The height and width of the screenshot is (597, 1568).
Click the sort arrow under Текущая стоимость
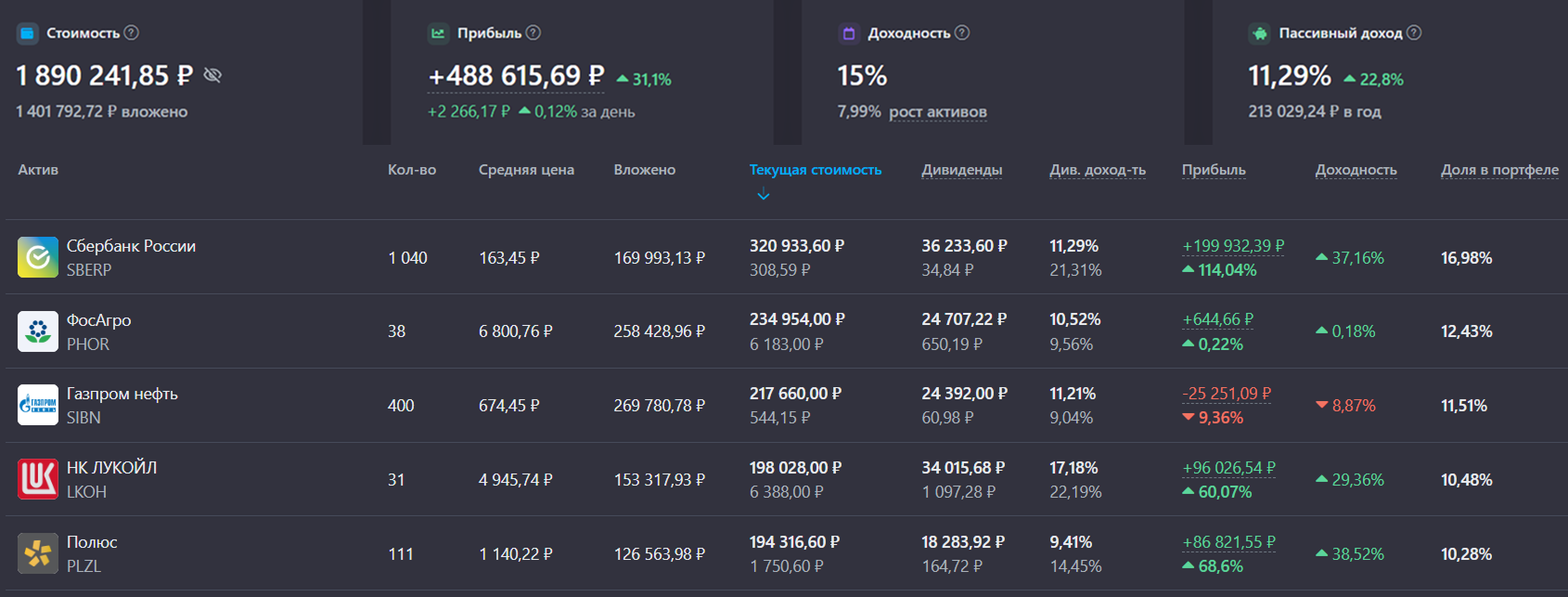tap(764, 194)
